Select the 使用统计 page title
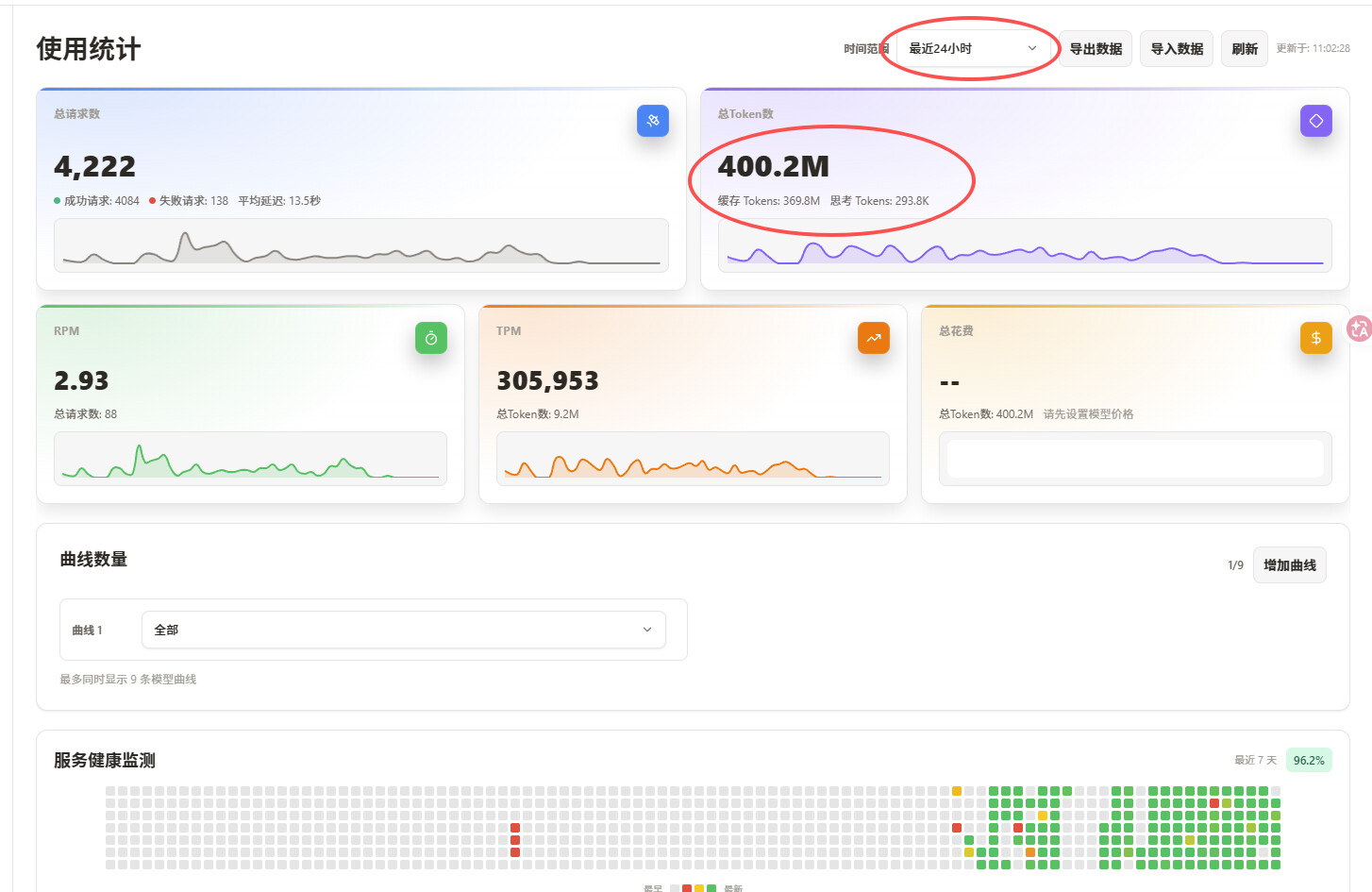 [89, 49]
